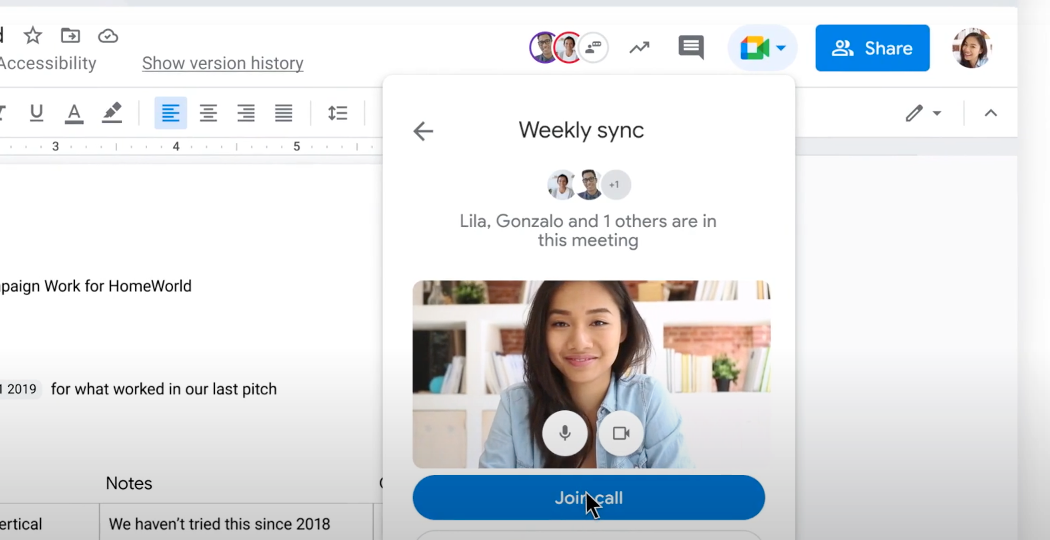The image size is (1050, 540).
Task: Justify the paragraph text
Action: tap(284, 113)
